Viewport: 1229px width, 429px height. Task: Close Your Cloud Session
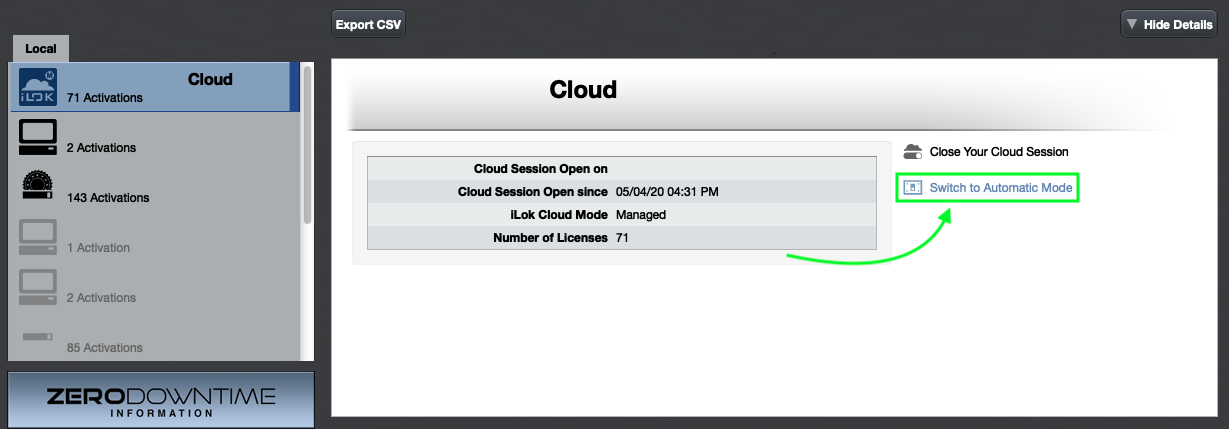tap(998, 152)
